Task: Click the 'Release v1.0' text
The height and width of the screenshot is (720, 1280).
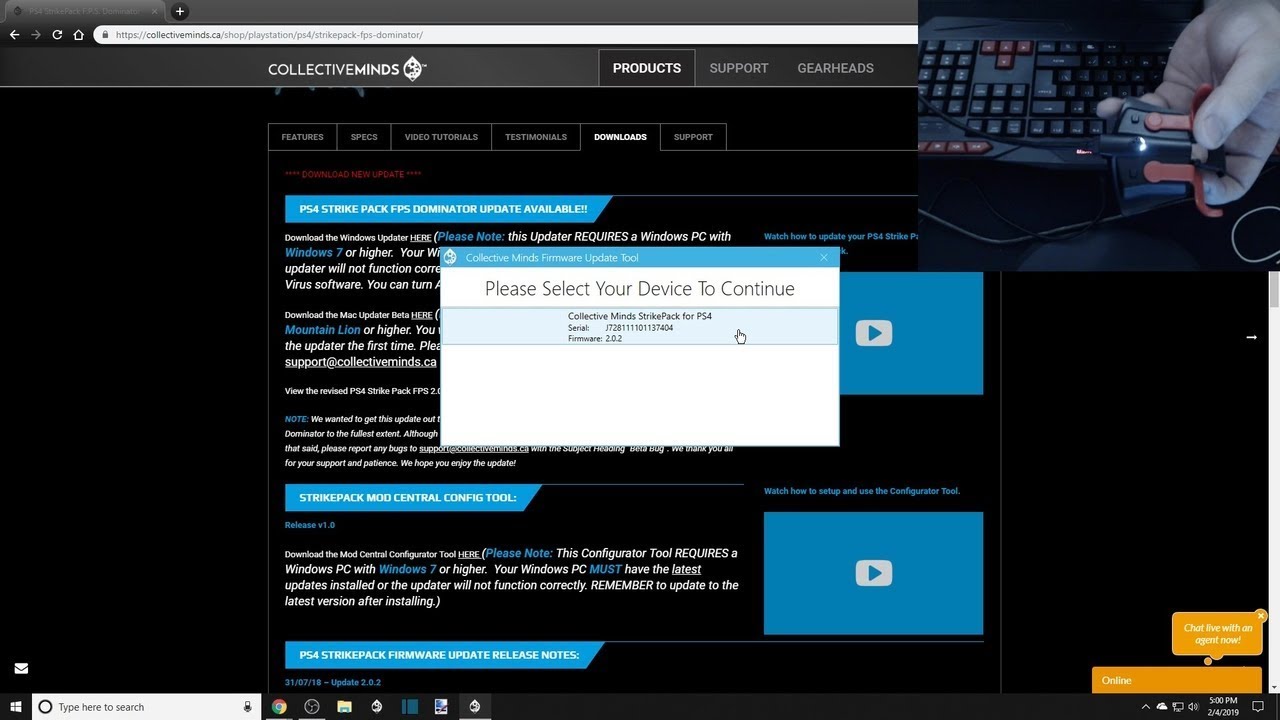Action: pos(310,525)
